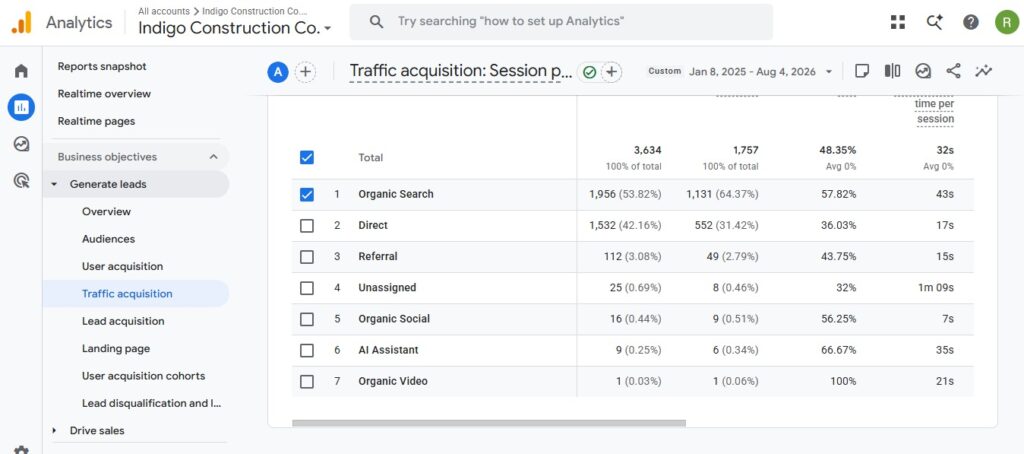Expand the Drive sales group
The width and height of the screenshot is (1024, 454).
[54, 430]
